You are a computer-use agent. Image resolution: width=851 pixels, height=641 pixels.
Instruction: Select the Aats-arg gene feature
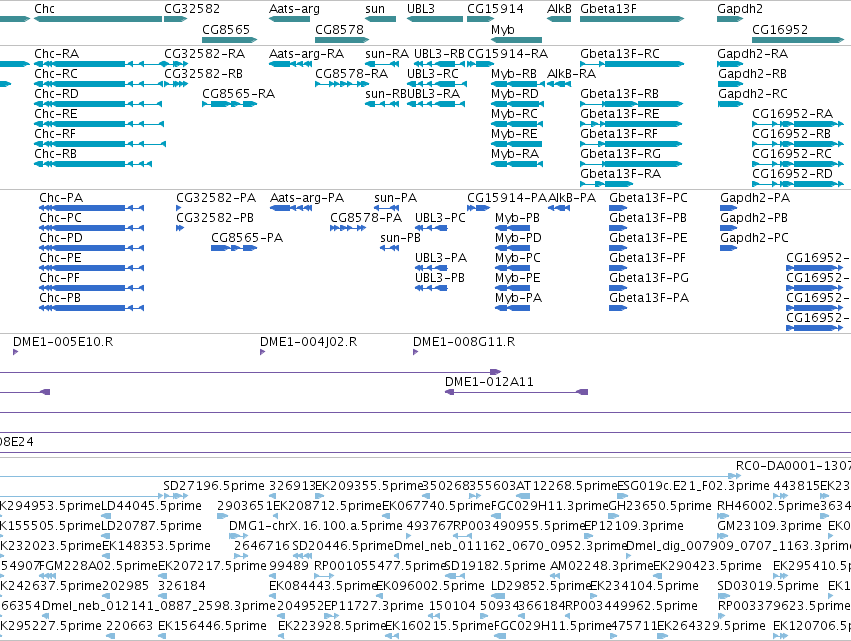(290, 19)
